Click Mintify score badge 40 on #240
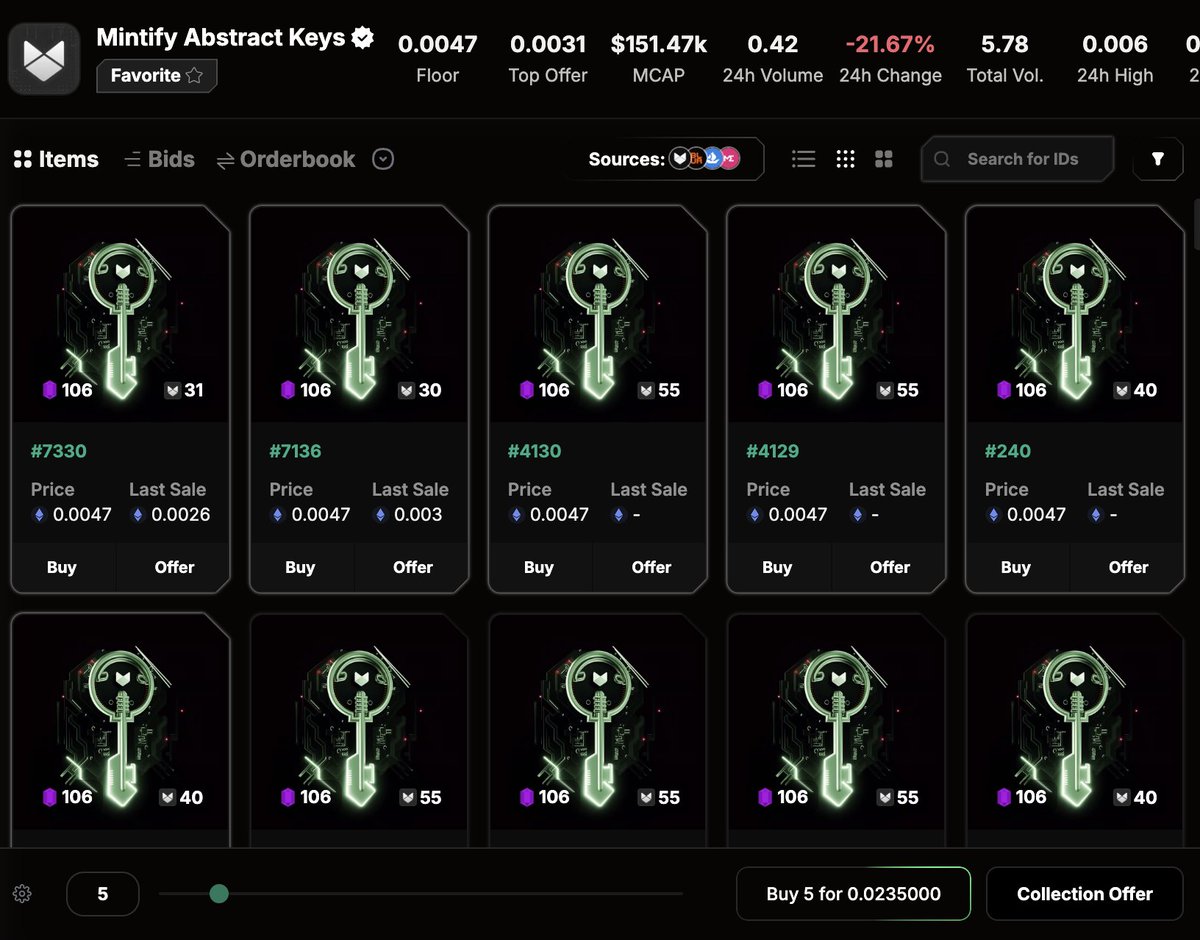1200x940 pixels. 1137,390
